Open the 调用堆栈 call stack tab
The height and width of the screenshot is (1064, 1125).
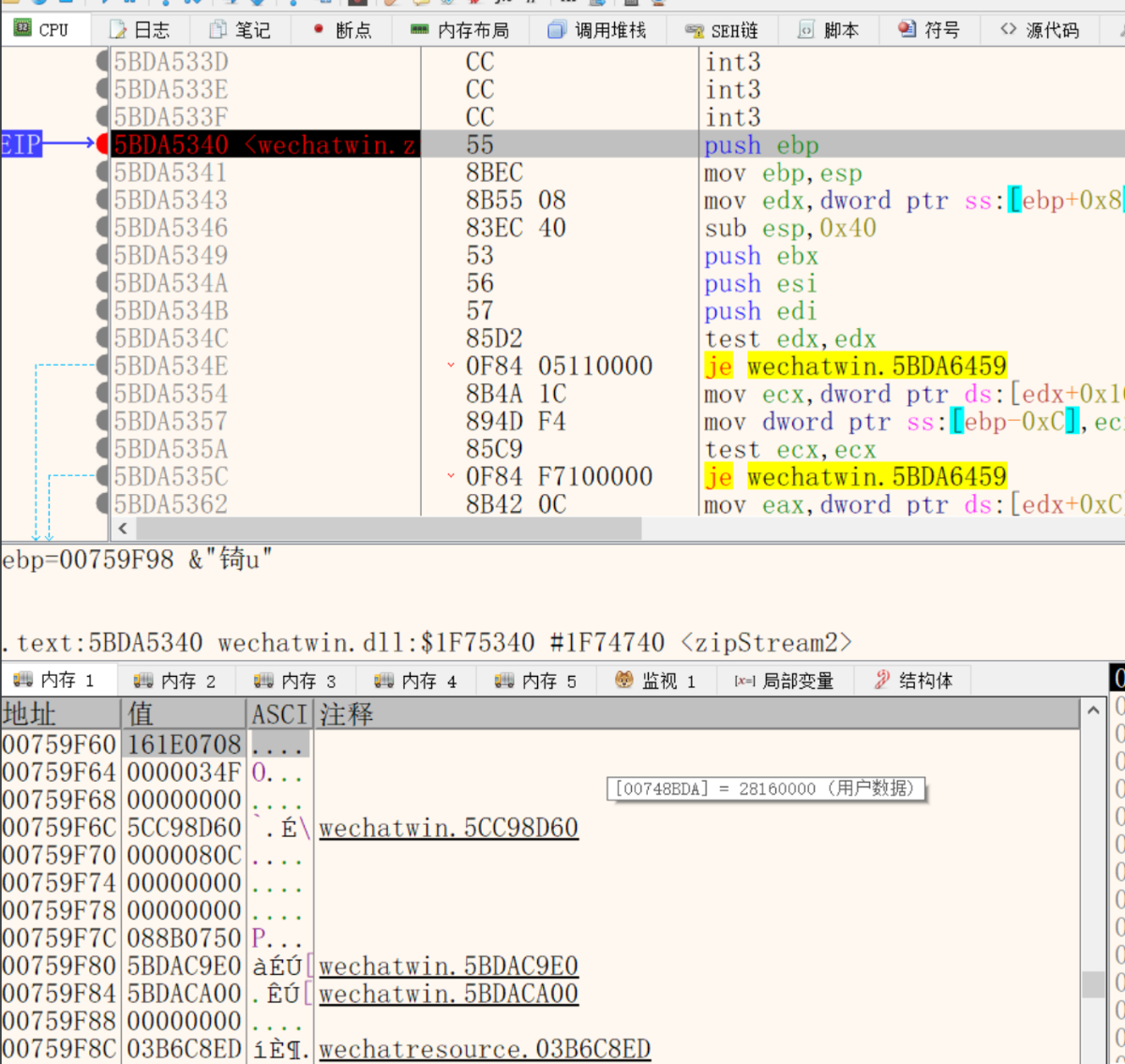coord(597,30)
